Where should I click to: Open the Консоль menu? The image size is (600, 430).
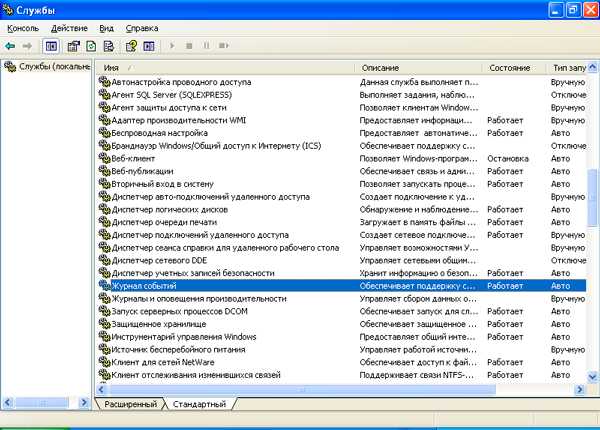pos(22,29)
